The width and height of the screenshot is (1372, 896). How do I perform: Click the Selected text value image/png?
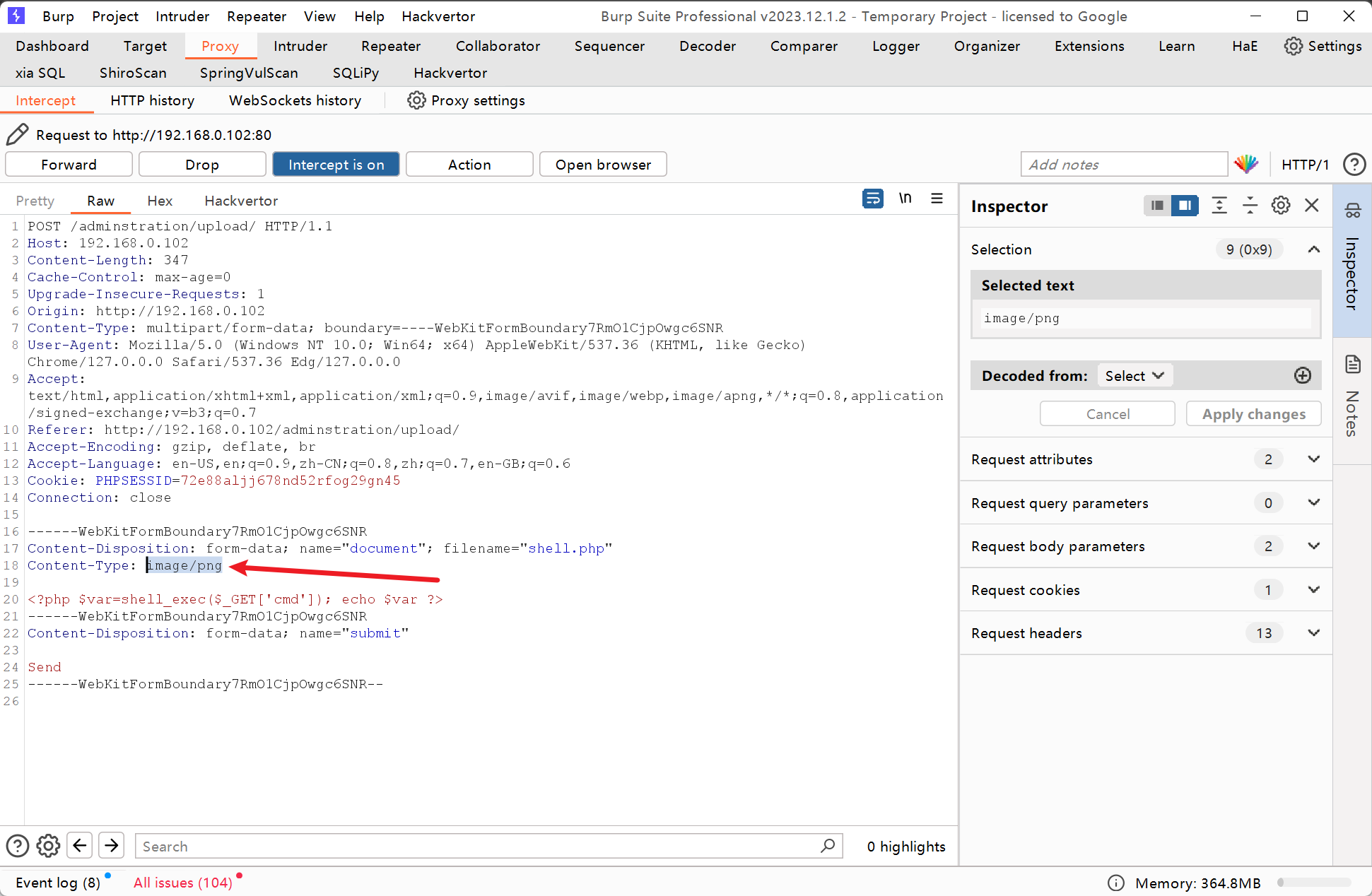point(1021,318)
